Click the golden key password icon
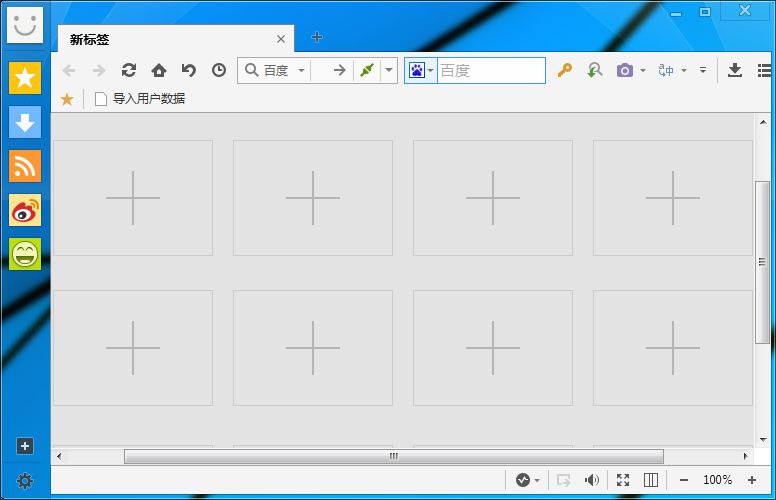Image resolution: width=776 pixels, height=500 pixels. (x=565, y=70)
